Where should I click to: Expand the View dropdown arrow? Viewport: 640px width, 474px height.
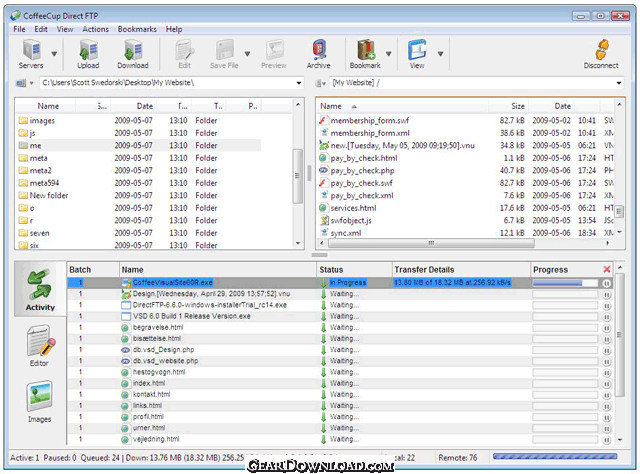[x=440, y=53]
